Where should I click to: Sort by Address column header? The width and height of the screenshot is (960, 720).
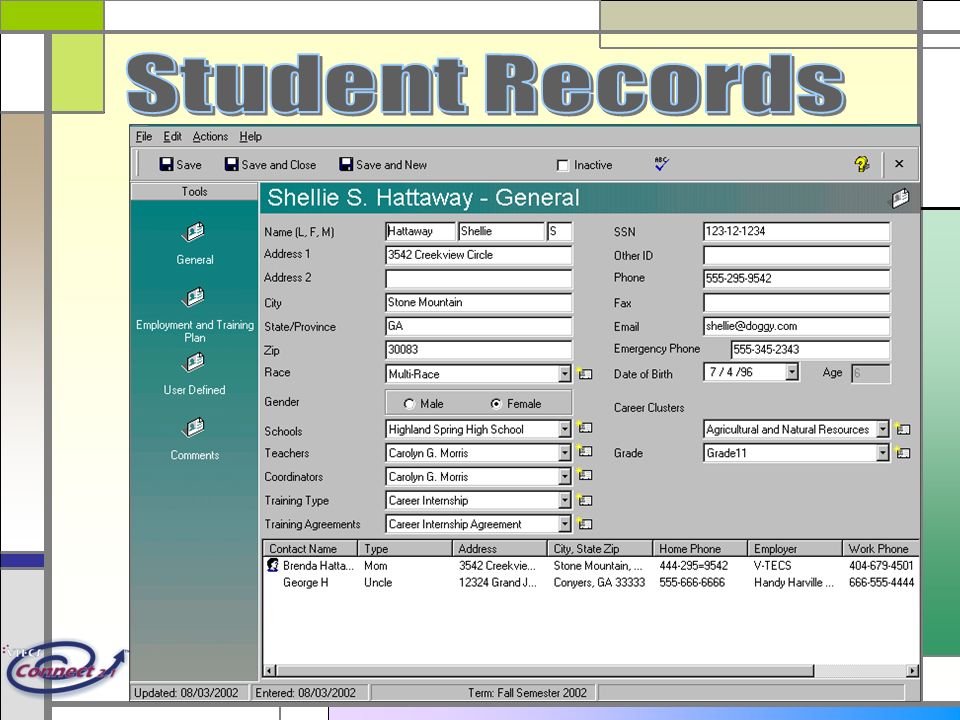500,549
